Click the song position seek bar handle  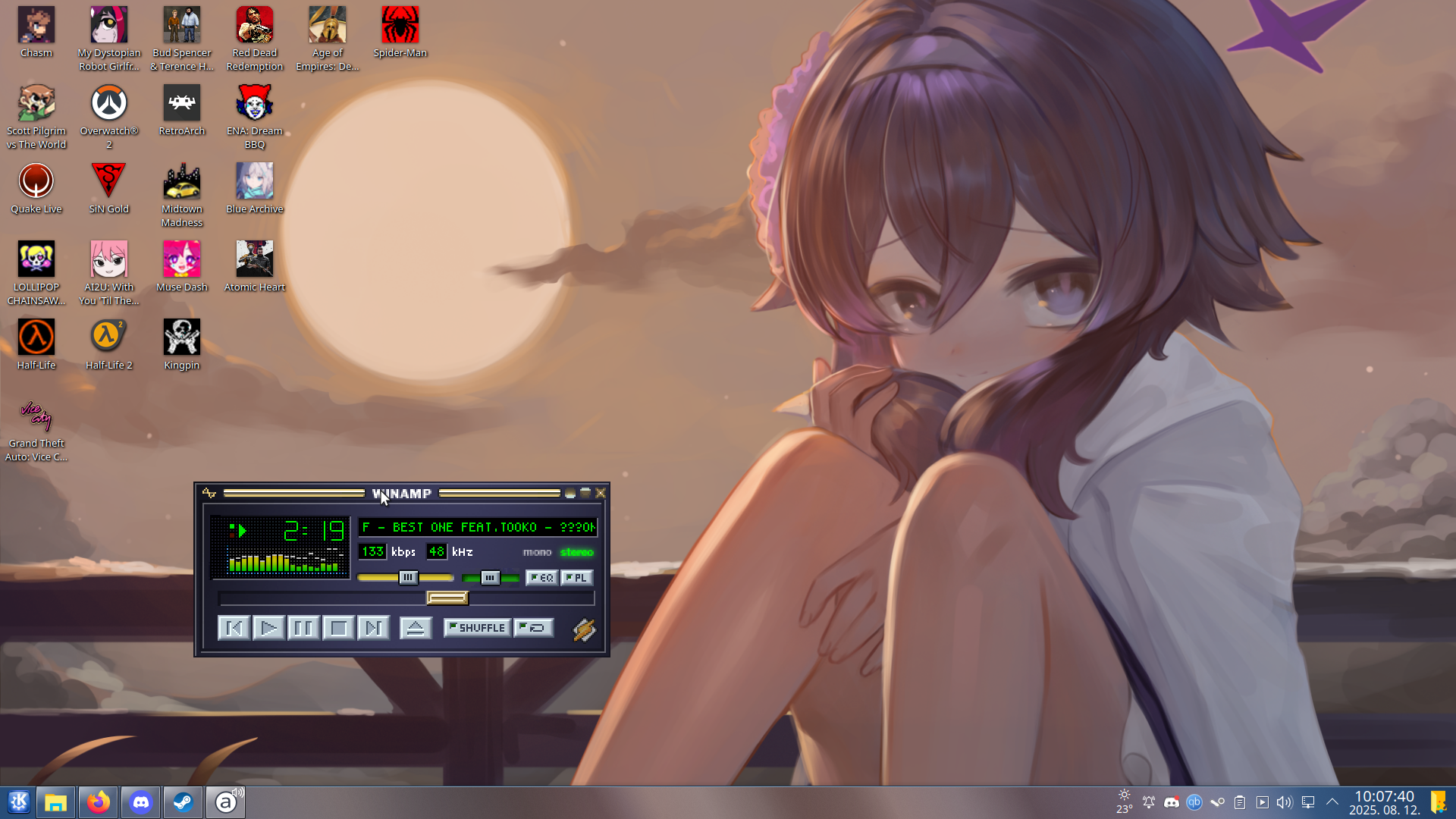click(447, 598)
